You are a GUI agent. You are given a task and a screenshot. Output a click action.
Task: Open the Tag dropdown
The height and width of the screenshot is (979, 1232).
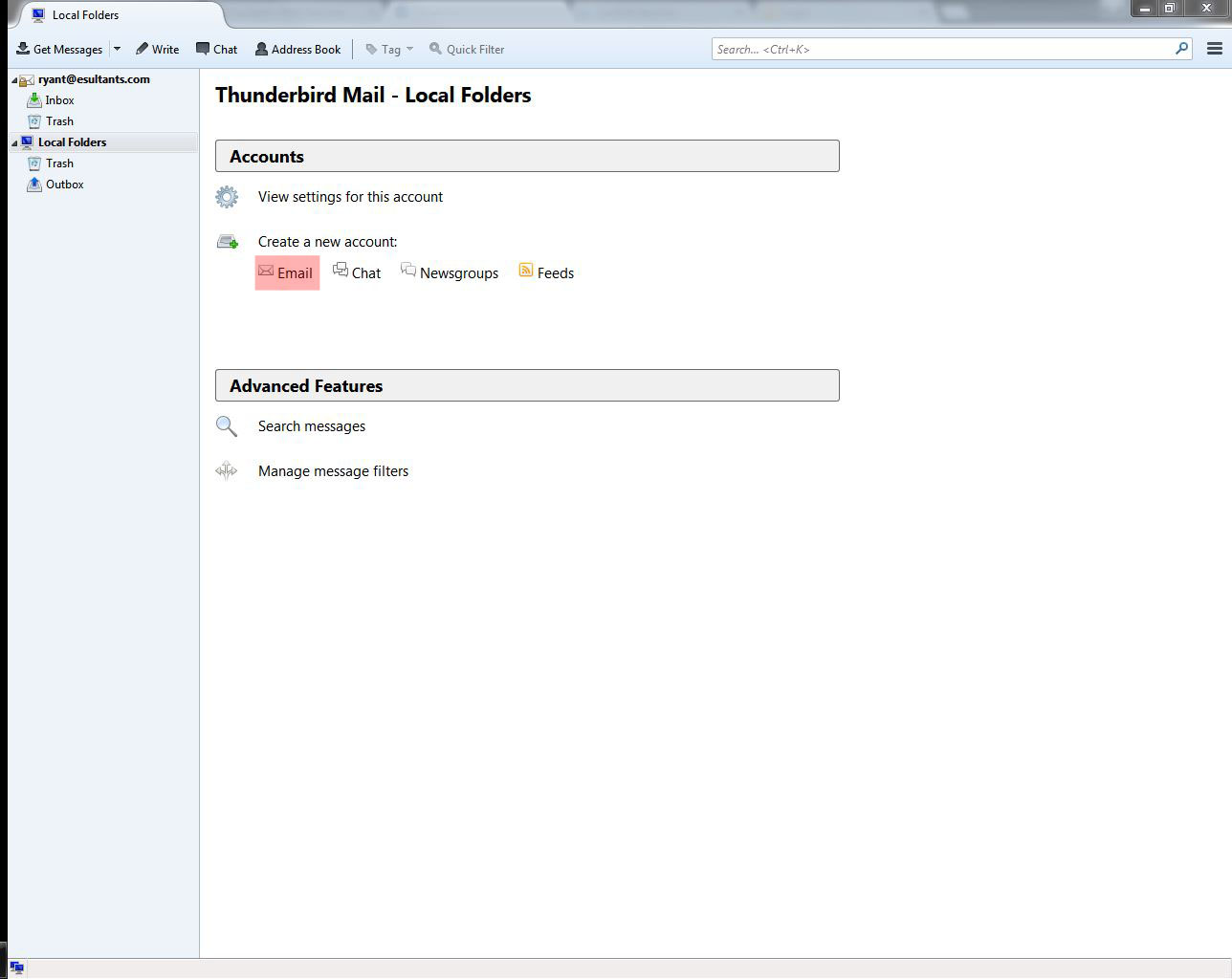[x=389, y=49]
